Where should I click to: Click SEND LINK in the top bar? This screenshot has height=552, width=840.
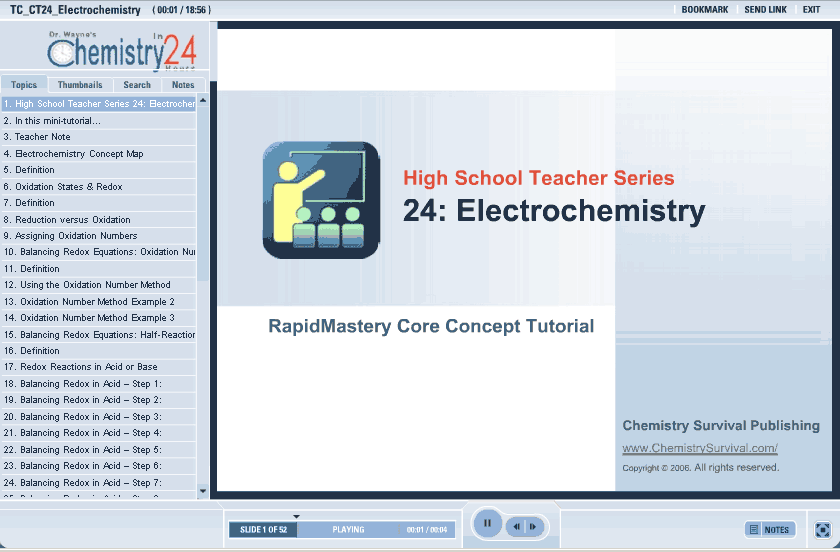click(765, 9)
